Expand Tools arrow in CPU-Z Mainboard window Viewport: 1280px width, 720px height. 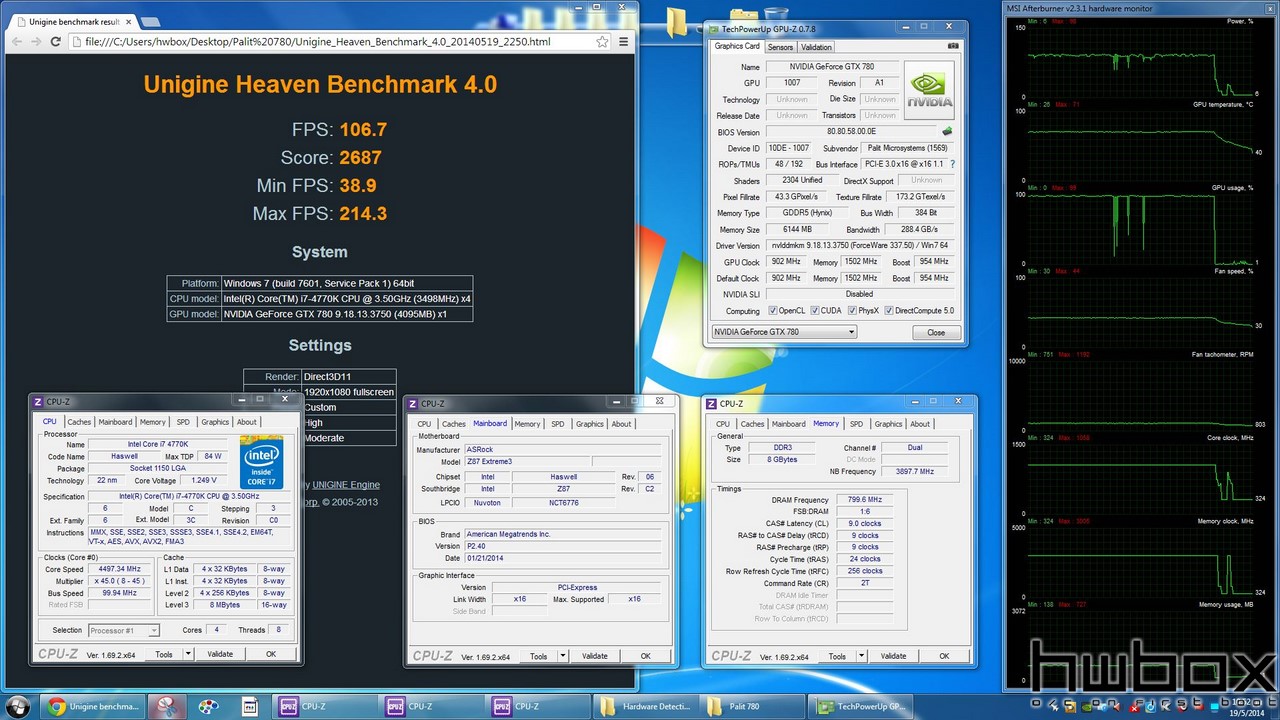(x=563, y=656)
